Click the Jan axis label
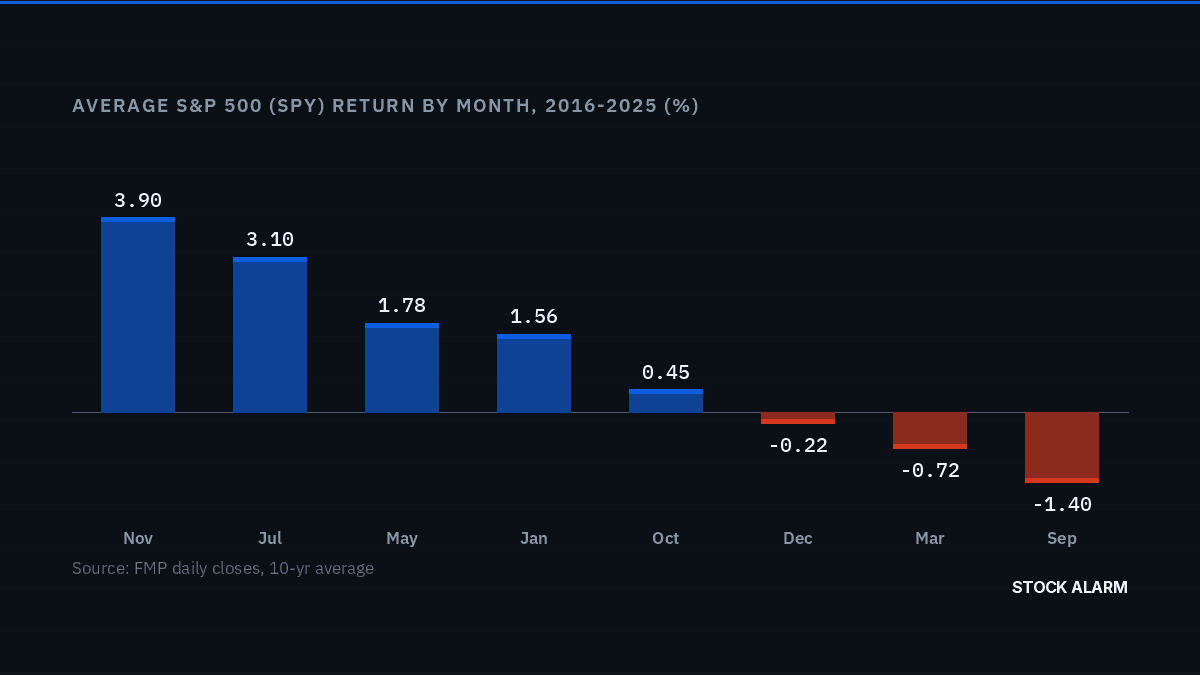Screen dimensions: 1200x675 coord(534,538)
